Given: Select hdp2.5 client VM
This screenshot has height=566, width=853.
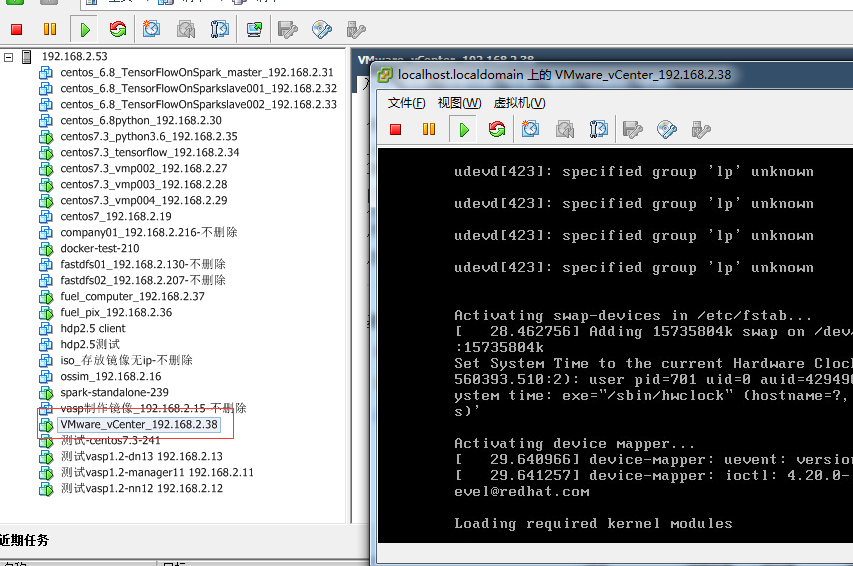Looking at the screenshot, I should coord(92,329).
